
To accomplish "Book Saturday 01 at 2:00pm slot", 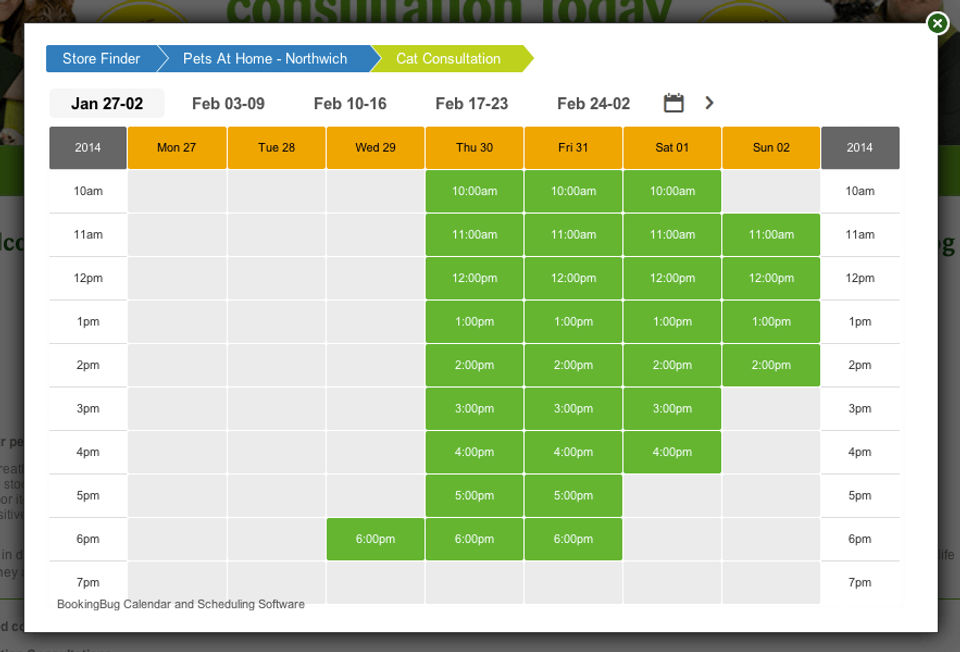I will click(672, 365).
